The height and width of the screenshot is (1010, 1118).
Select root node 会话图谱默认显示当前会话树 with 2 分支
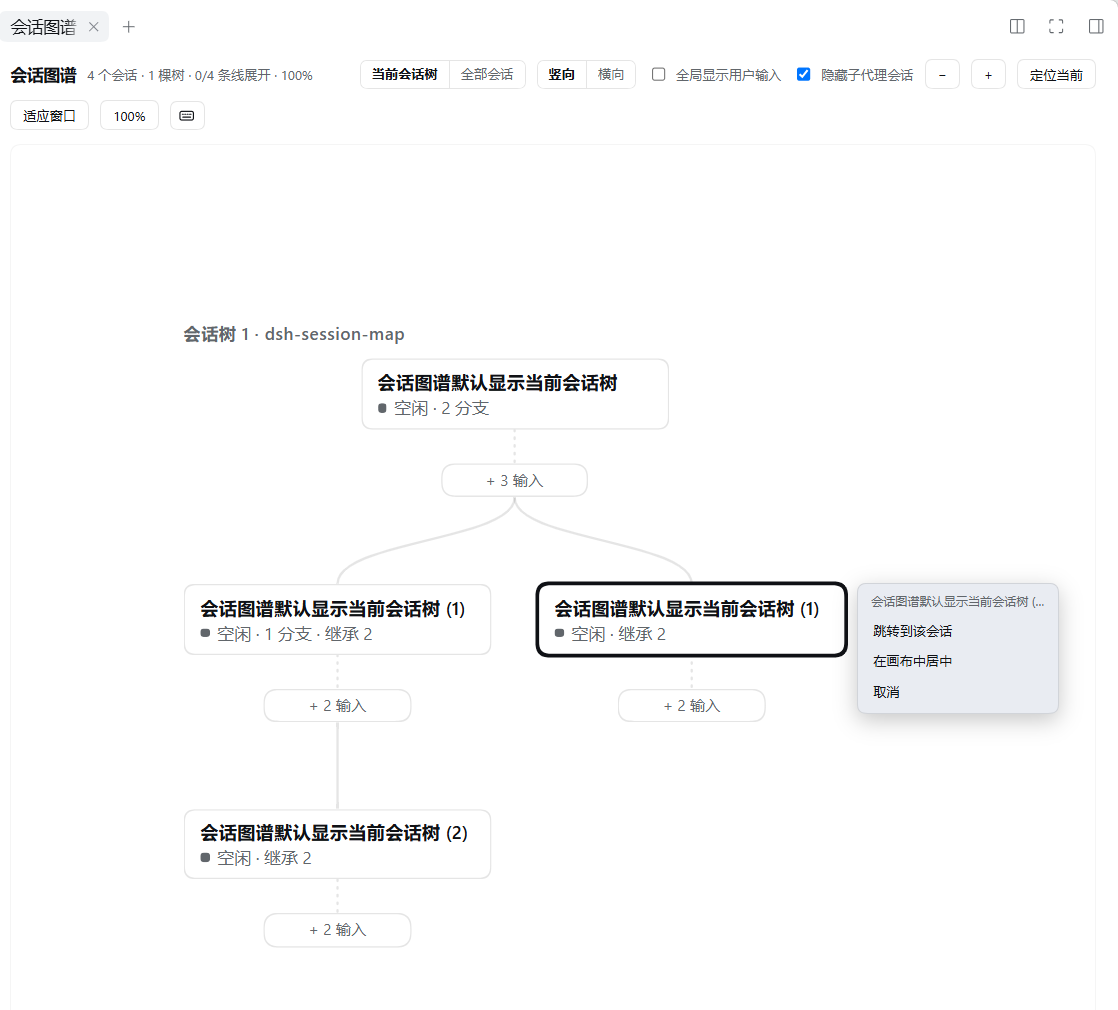515,394
